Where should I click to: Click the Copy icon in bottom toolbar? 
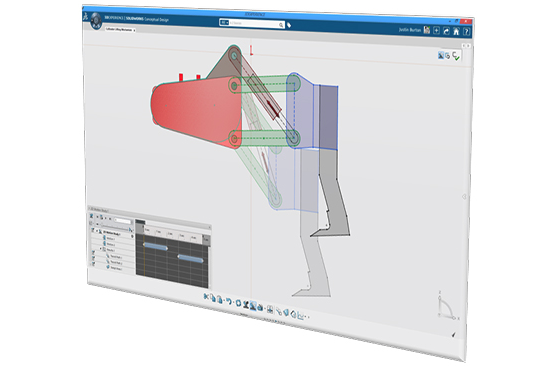point(213,298)
